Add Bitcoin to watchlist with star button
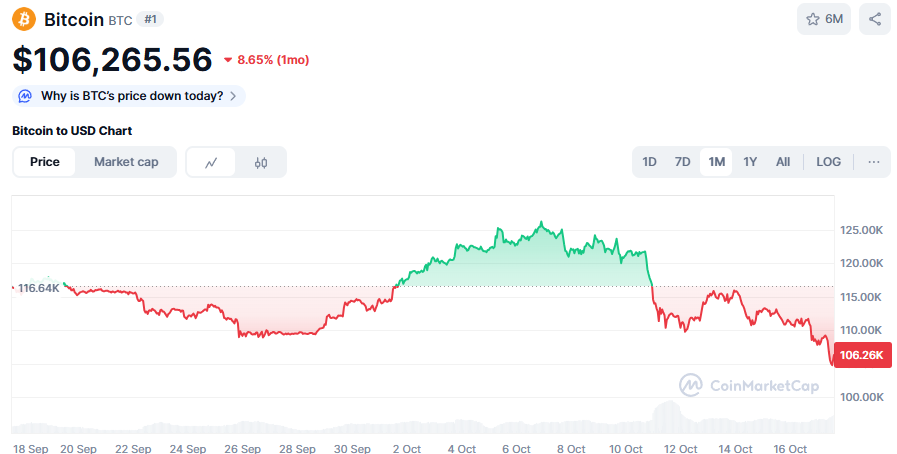Image resolution: width=897 pixels, height=454 pixels. tap(824, 19)
